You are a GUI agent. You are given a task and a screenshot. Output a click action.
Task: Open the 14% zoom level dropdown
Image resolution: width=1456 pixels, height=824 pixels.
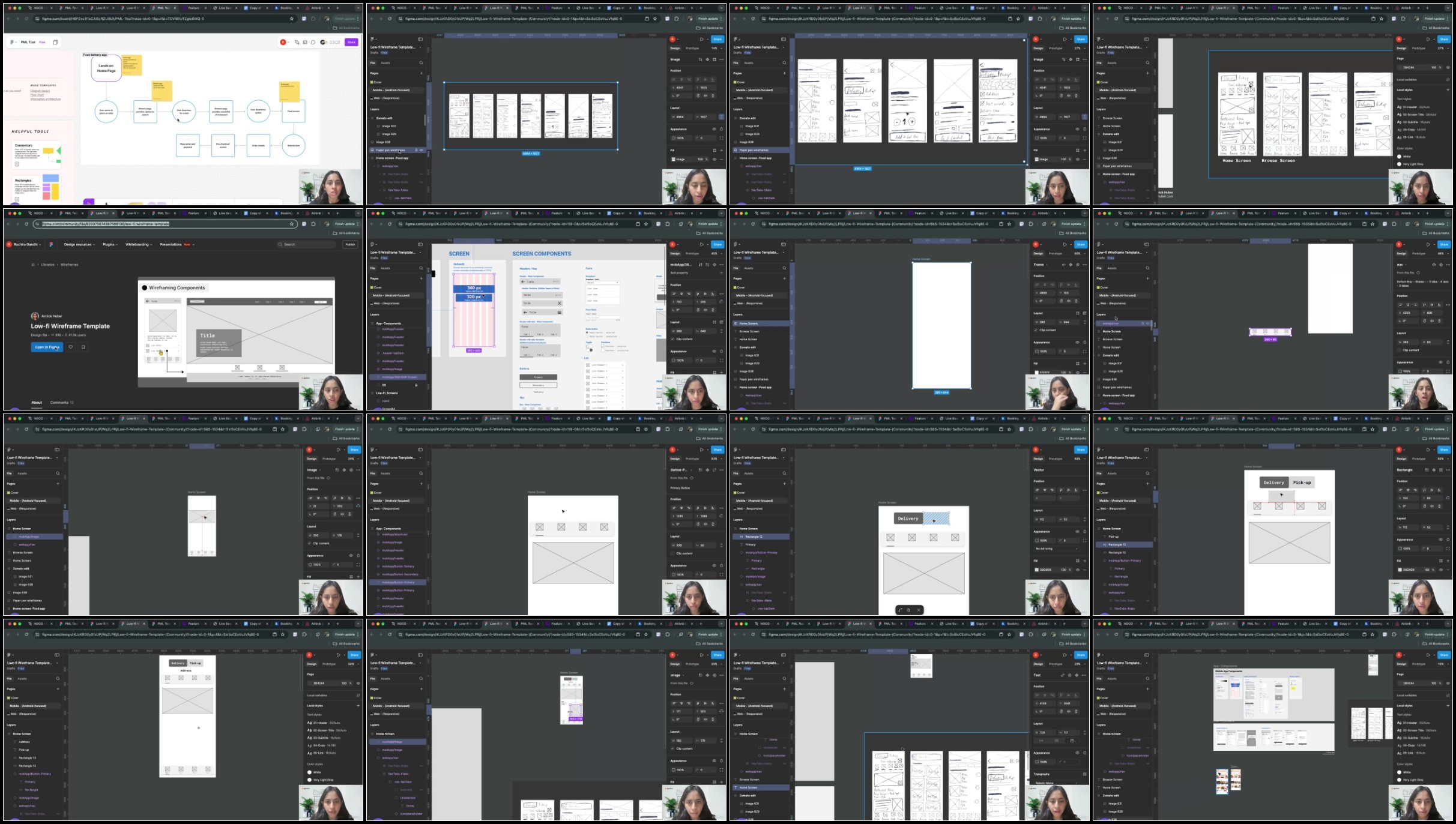tap(716, 48)
